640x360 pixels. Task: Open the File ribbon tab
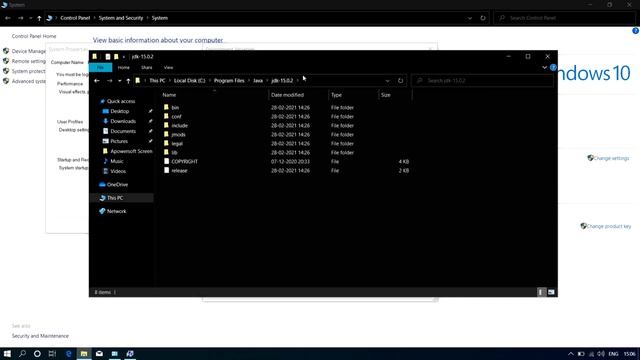pos(100,67)
